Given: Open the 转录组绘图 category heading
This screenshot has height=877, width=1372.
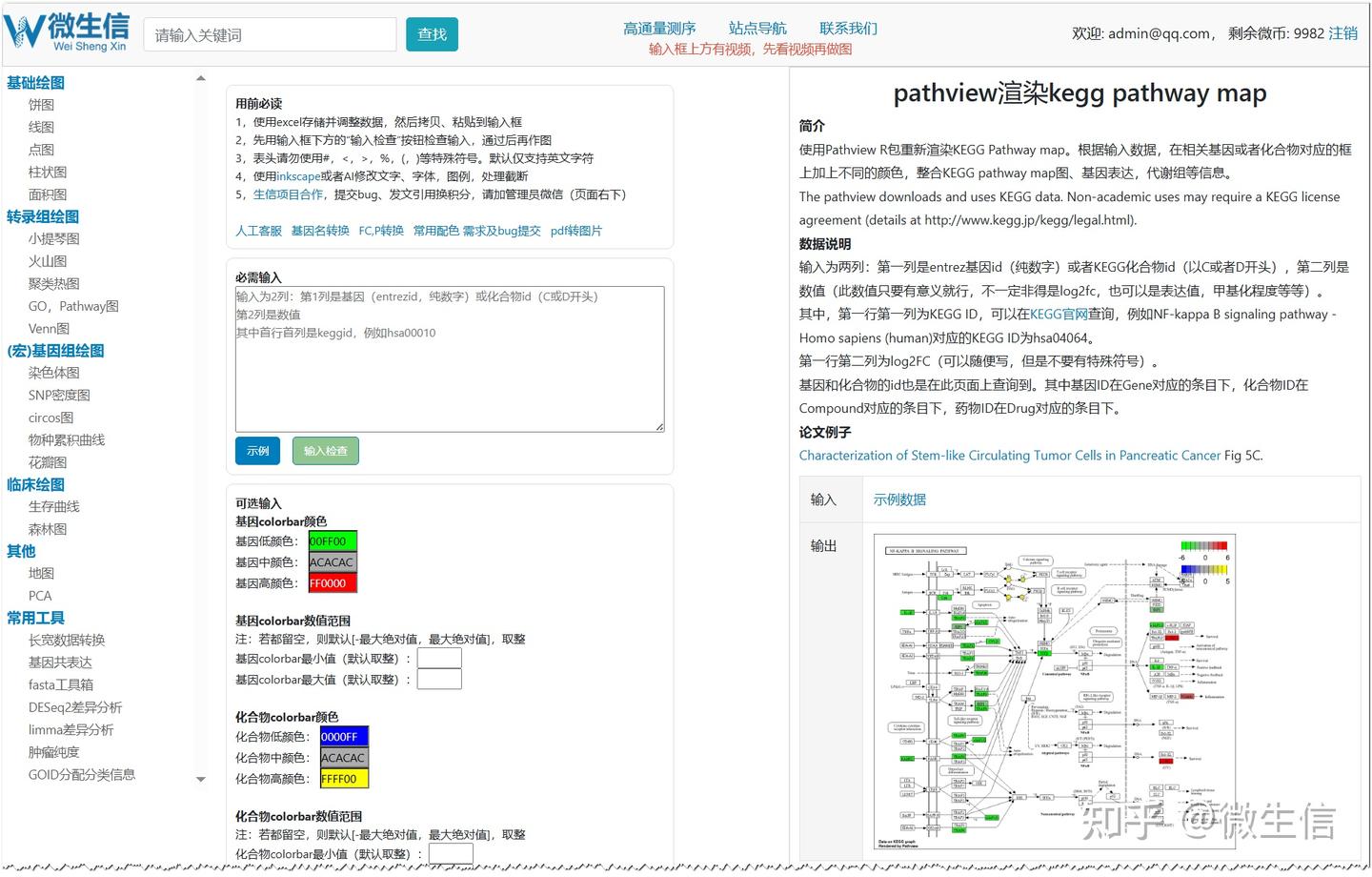Looking at the screenshot, I should (x=43, y=216).
